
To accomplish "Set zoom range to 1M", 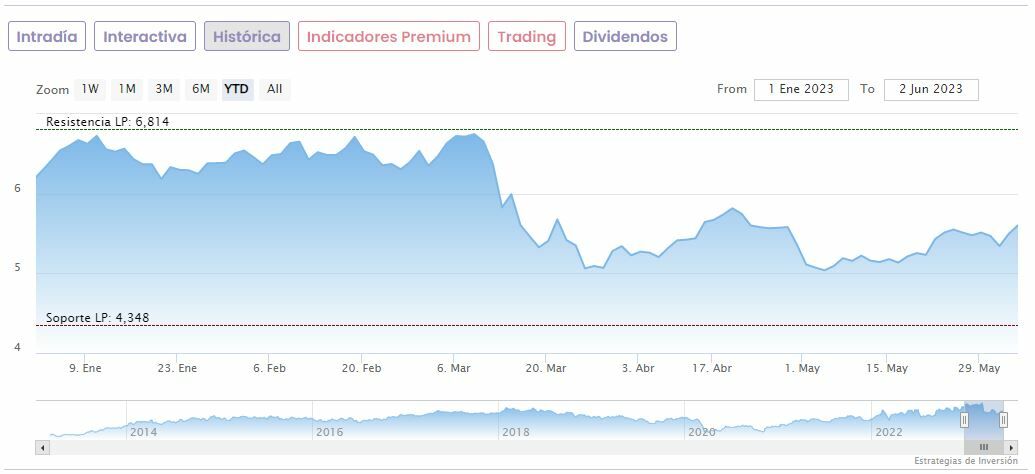I will tap(127, 89).
